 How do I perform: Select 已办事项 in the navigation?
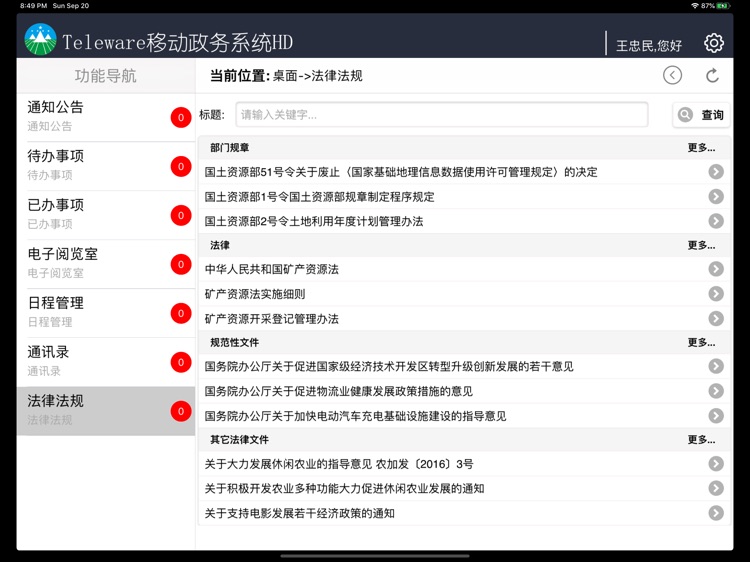coord(106,215)
